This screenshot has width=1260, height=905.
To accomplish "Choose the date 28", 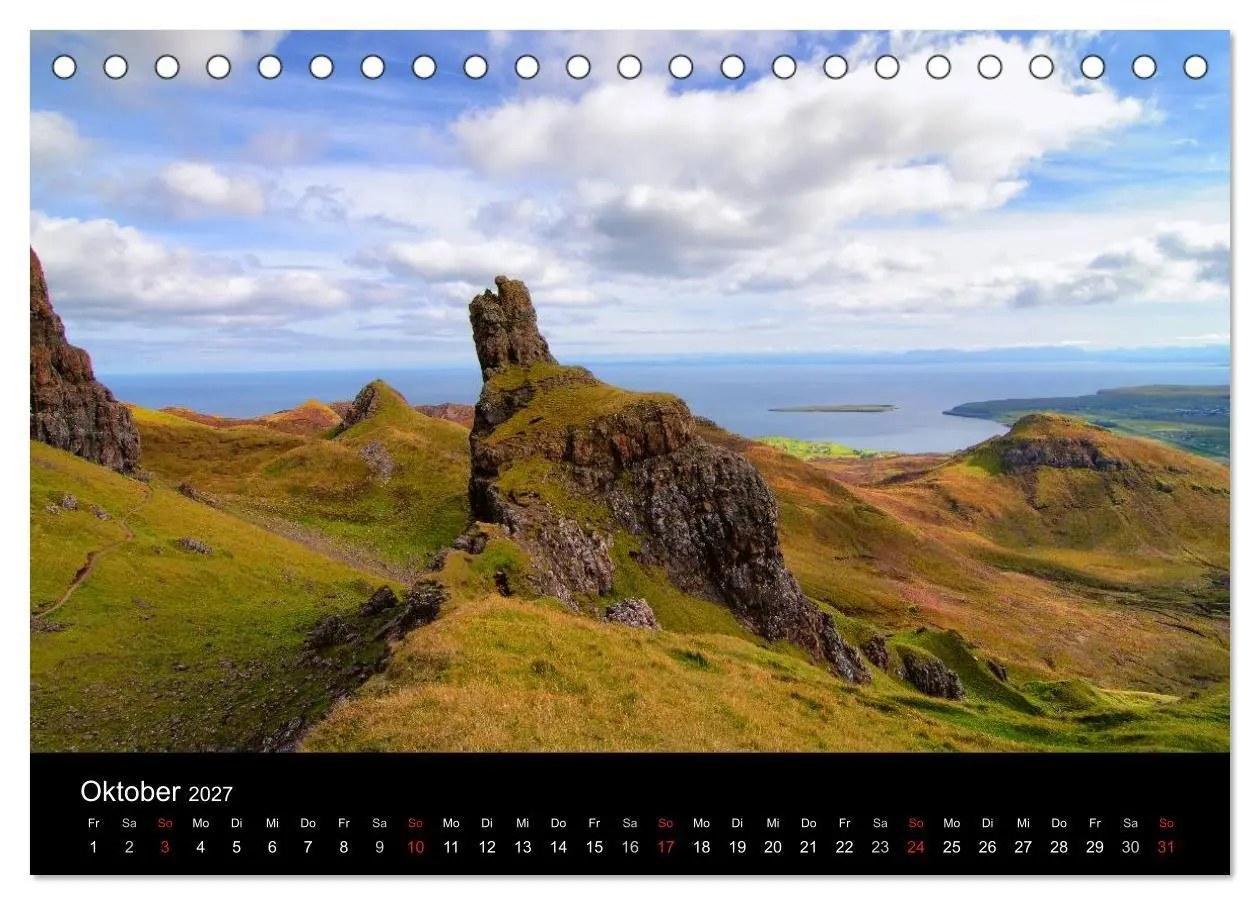I will (x=1059, y=847).
